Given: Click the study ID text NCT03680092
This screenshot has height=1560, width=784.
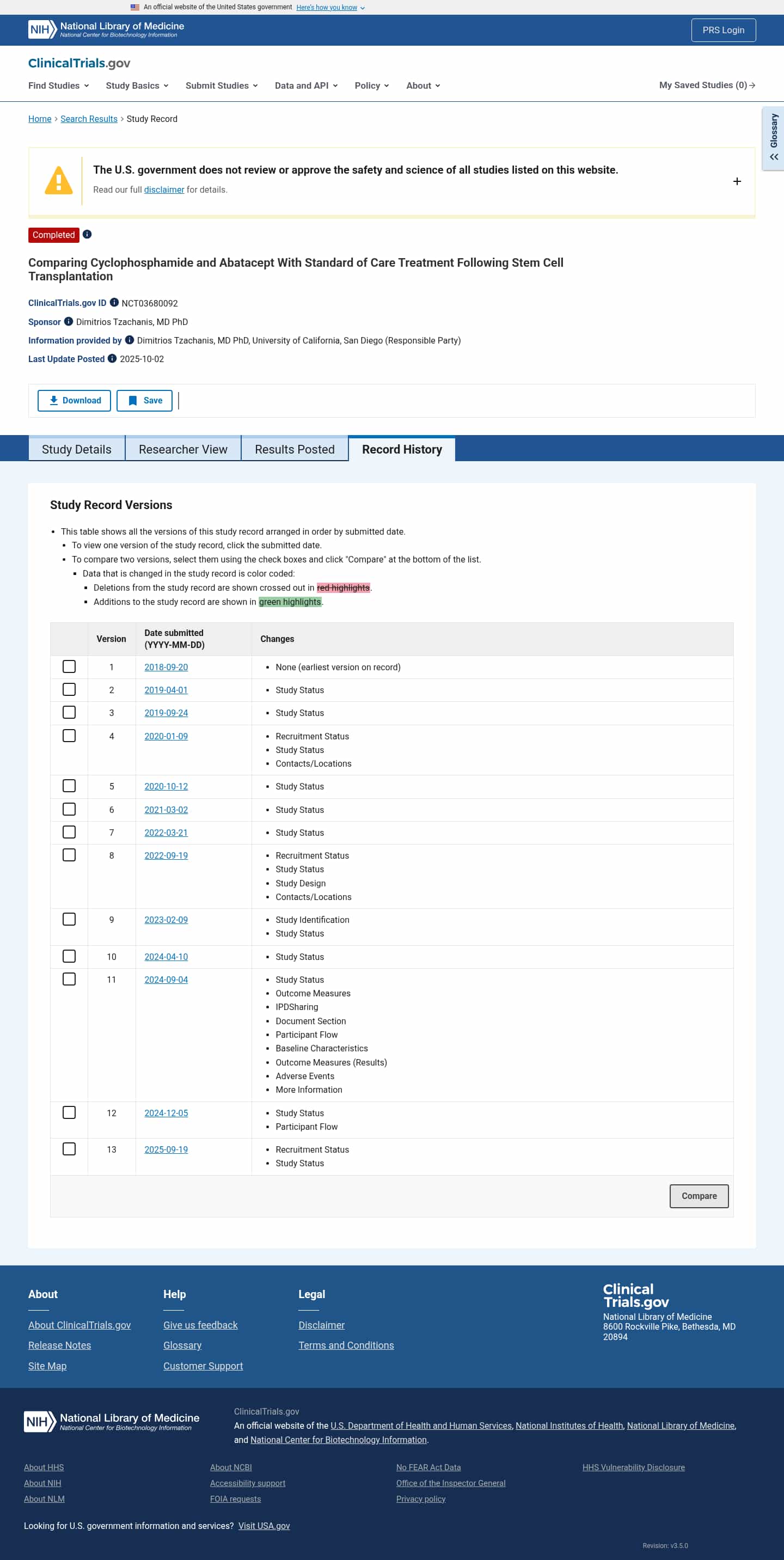Looking at the screenshot, I should click(150, 303).
